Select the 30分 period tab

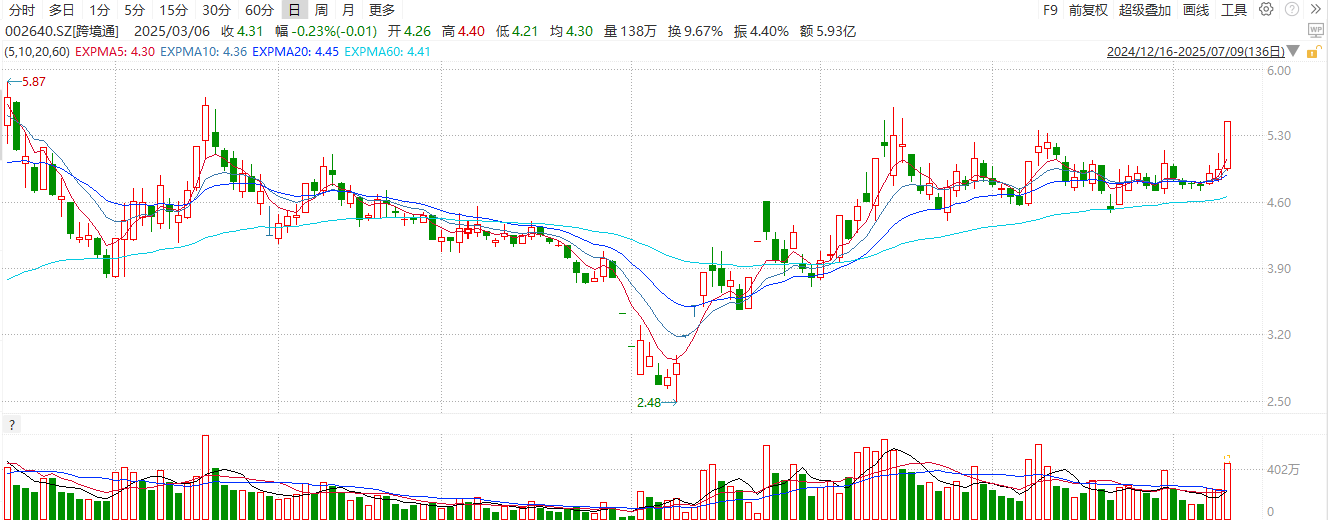[x=216, y=10]
